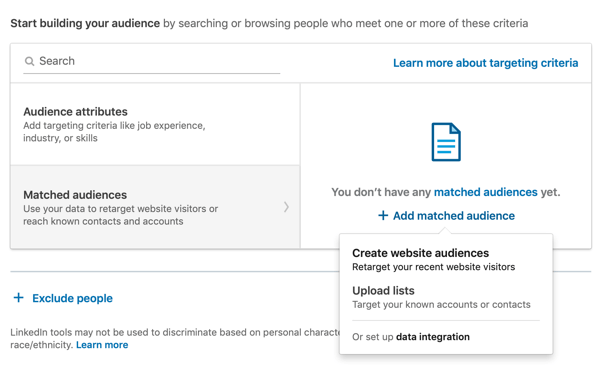
Task: Click Exclude people link
Action: [72, 298]
